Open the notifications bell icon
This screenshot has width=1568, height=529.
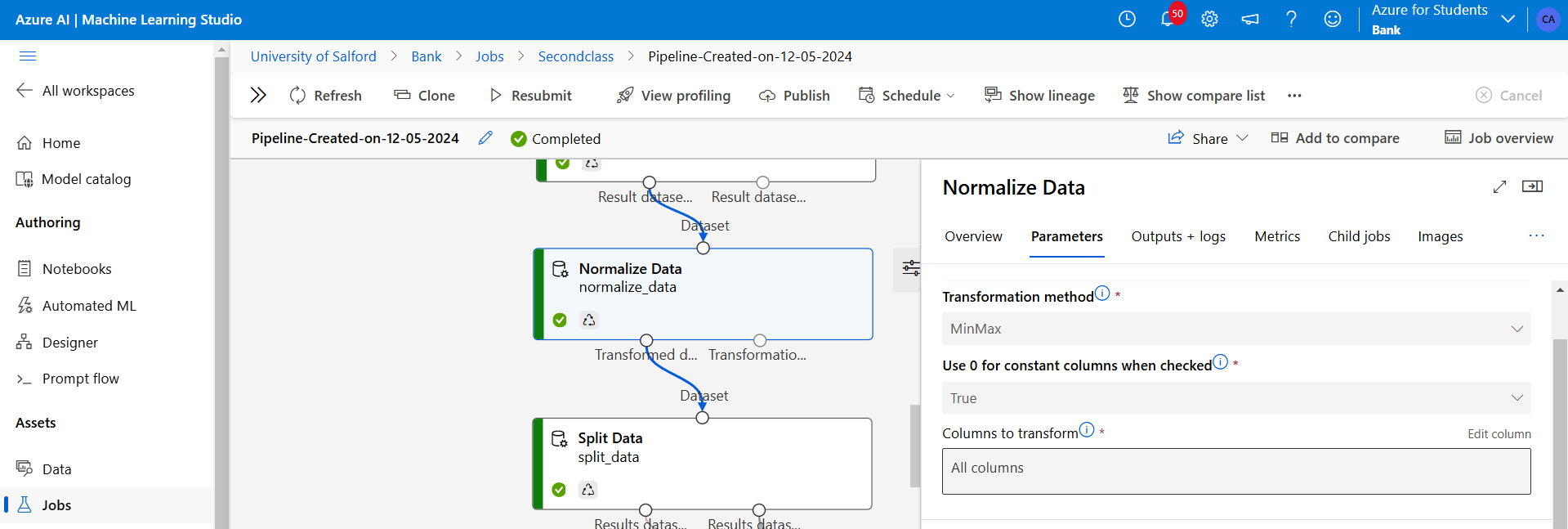1168,19
